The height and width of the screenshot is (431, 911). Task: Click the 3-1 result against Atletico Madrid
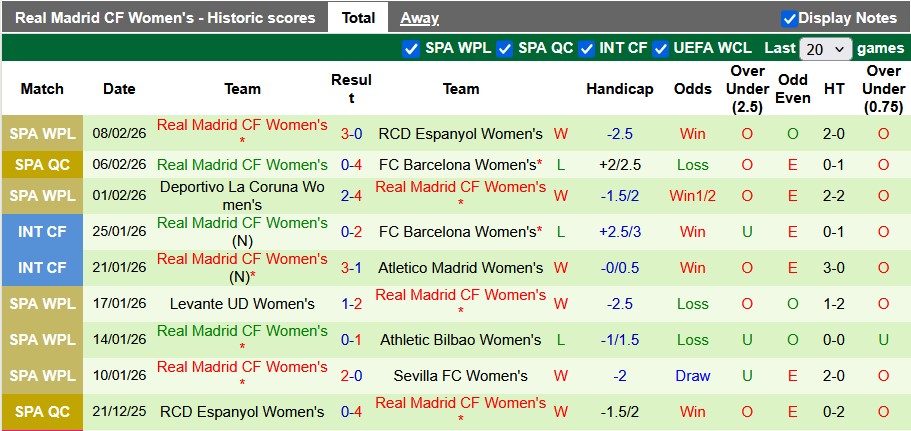(351, 268)
